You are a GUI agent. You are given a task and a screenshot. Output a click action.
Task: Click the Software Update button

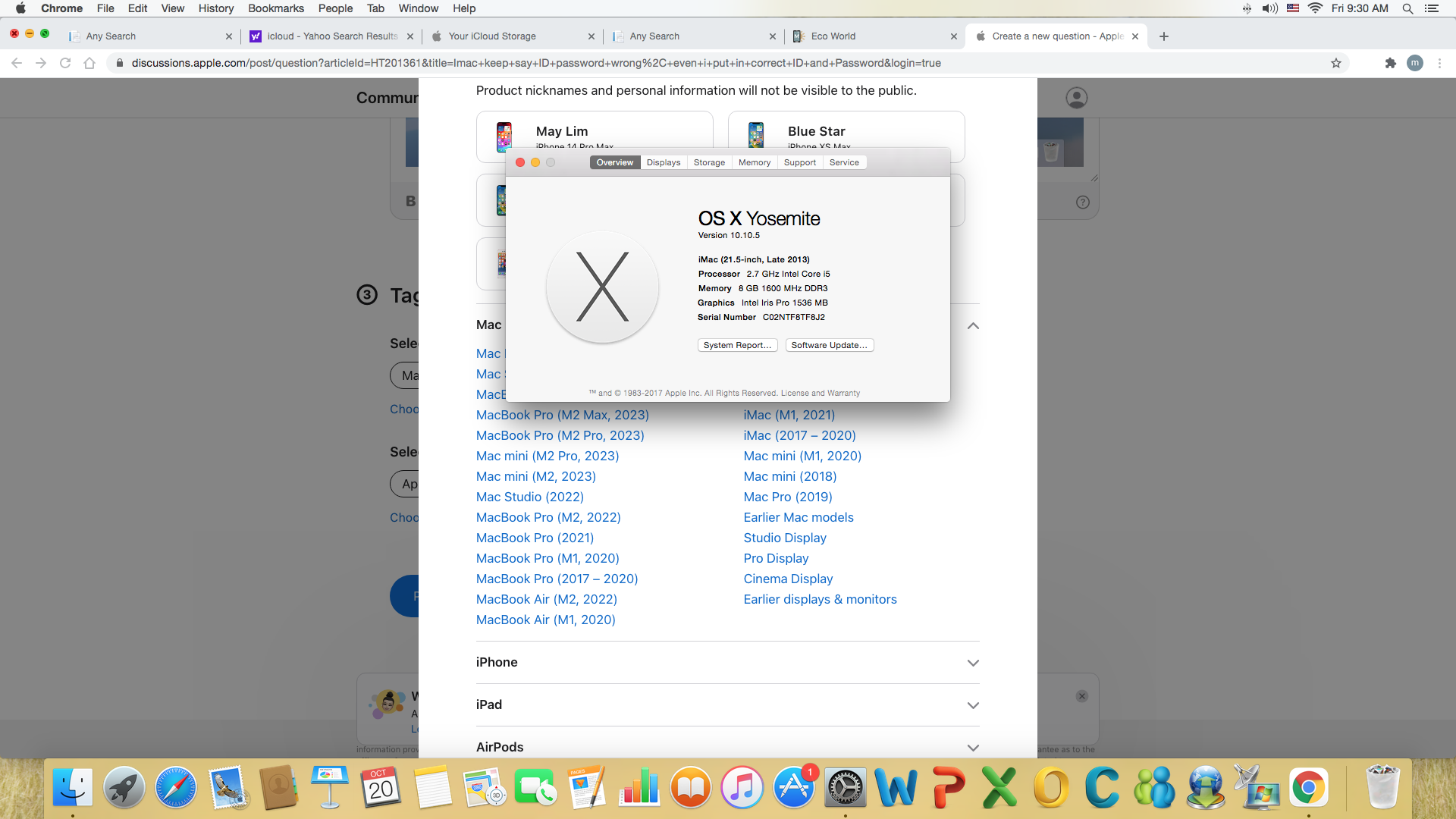[829, 345]
